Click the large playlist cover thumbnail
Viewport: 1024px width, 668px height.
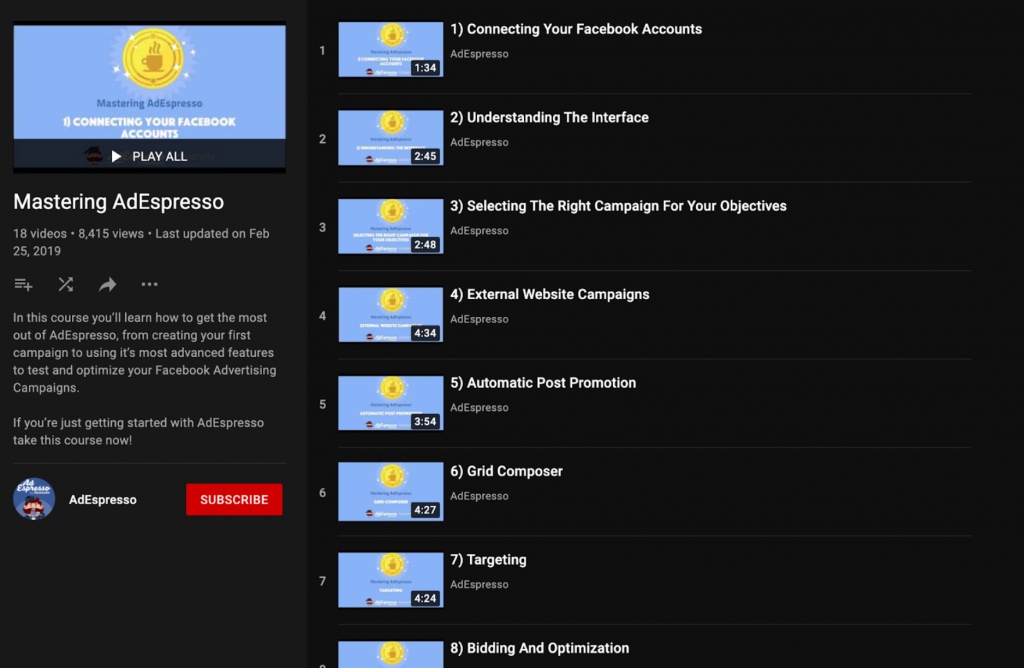pos(150,97)
